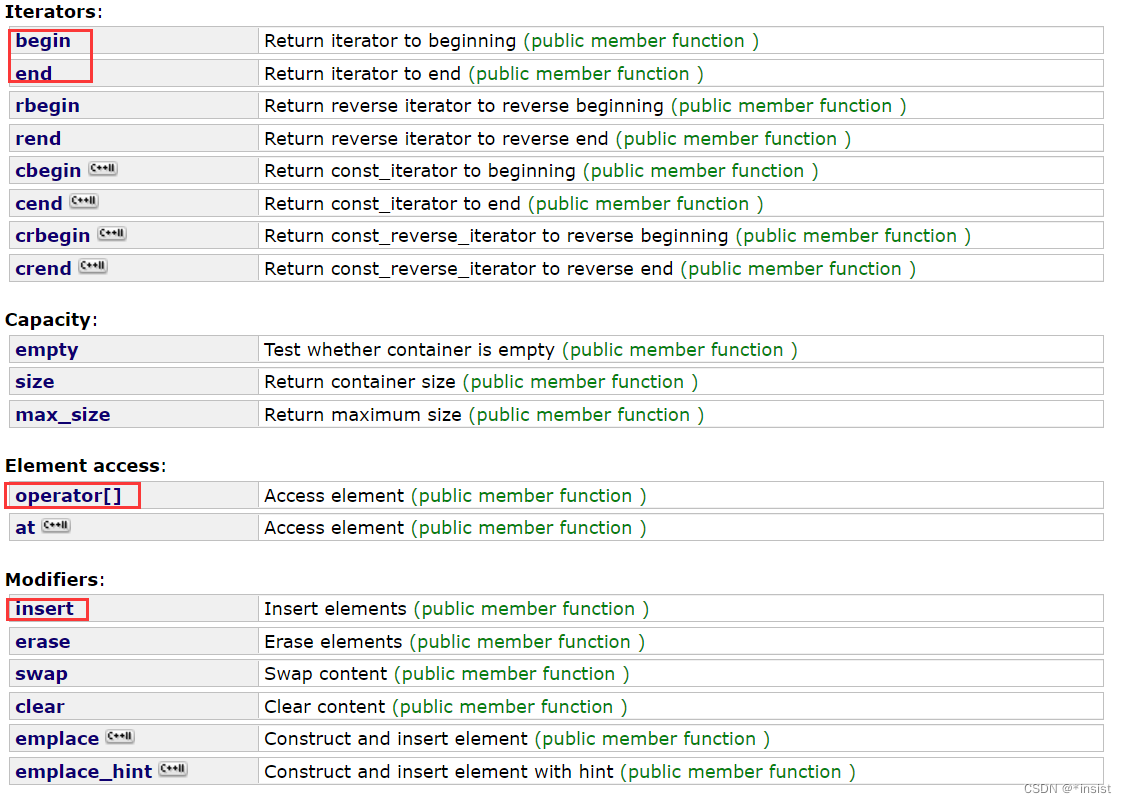This screenshot has width=1127, height=803.
Task: Open the swap function link
Action: coord(41,674)
